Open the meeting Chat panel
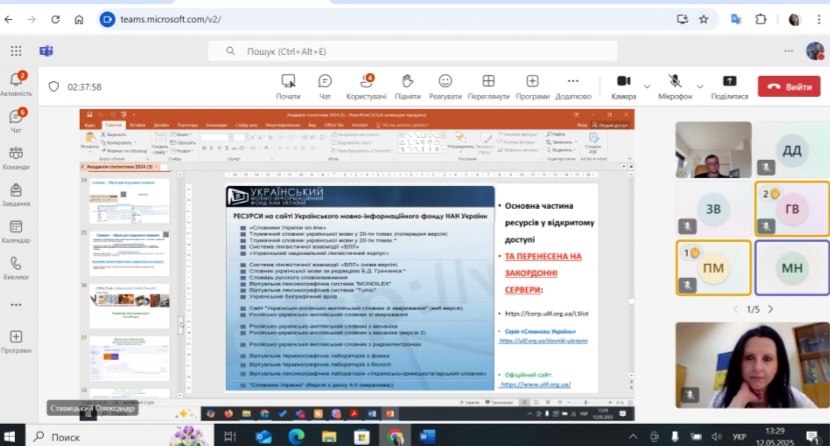The width and height of the screenshot is (830, 446). tap(325, 85)
